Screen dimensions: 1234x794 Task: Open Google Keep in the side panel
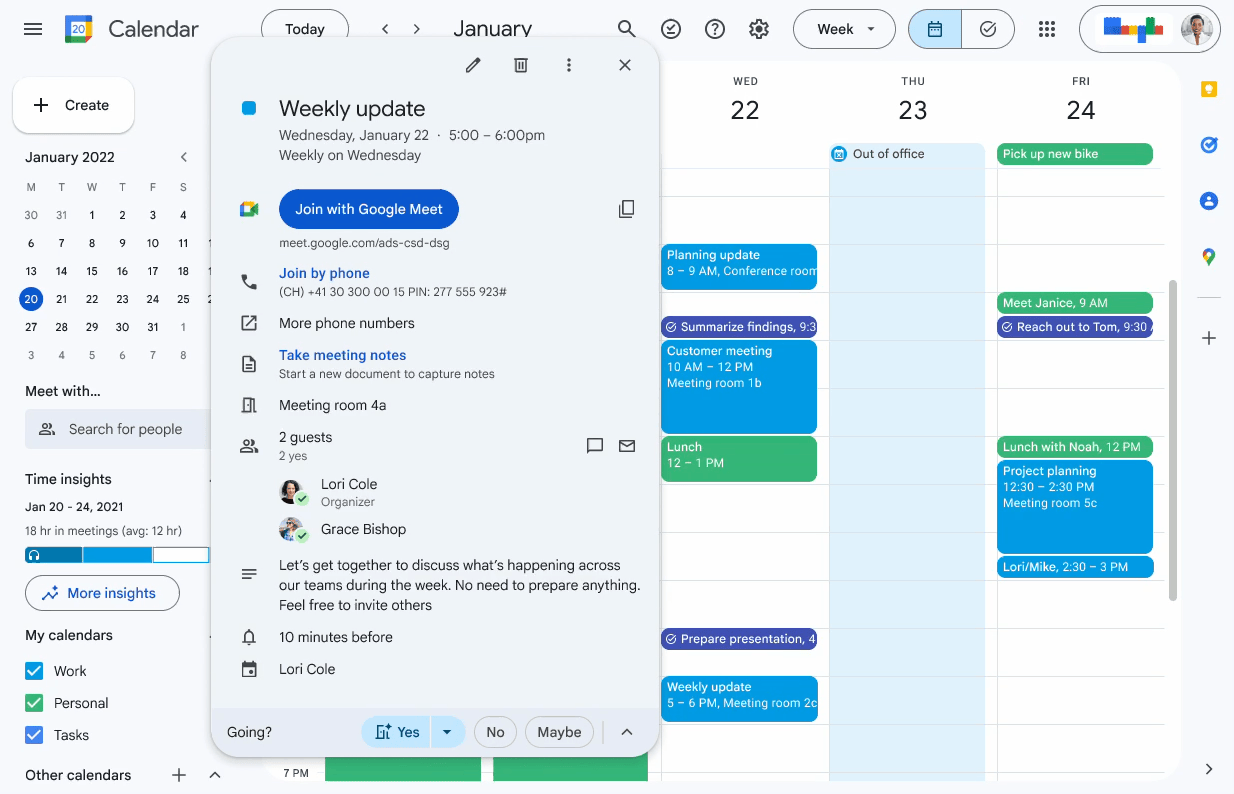coord(1209,90)
